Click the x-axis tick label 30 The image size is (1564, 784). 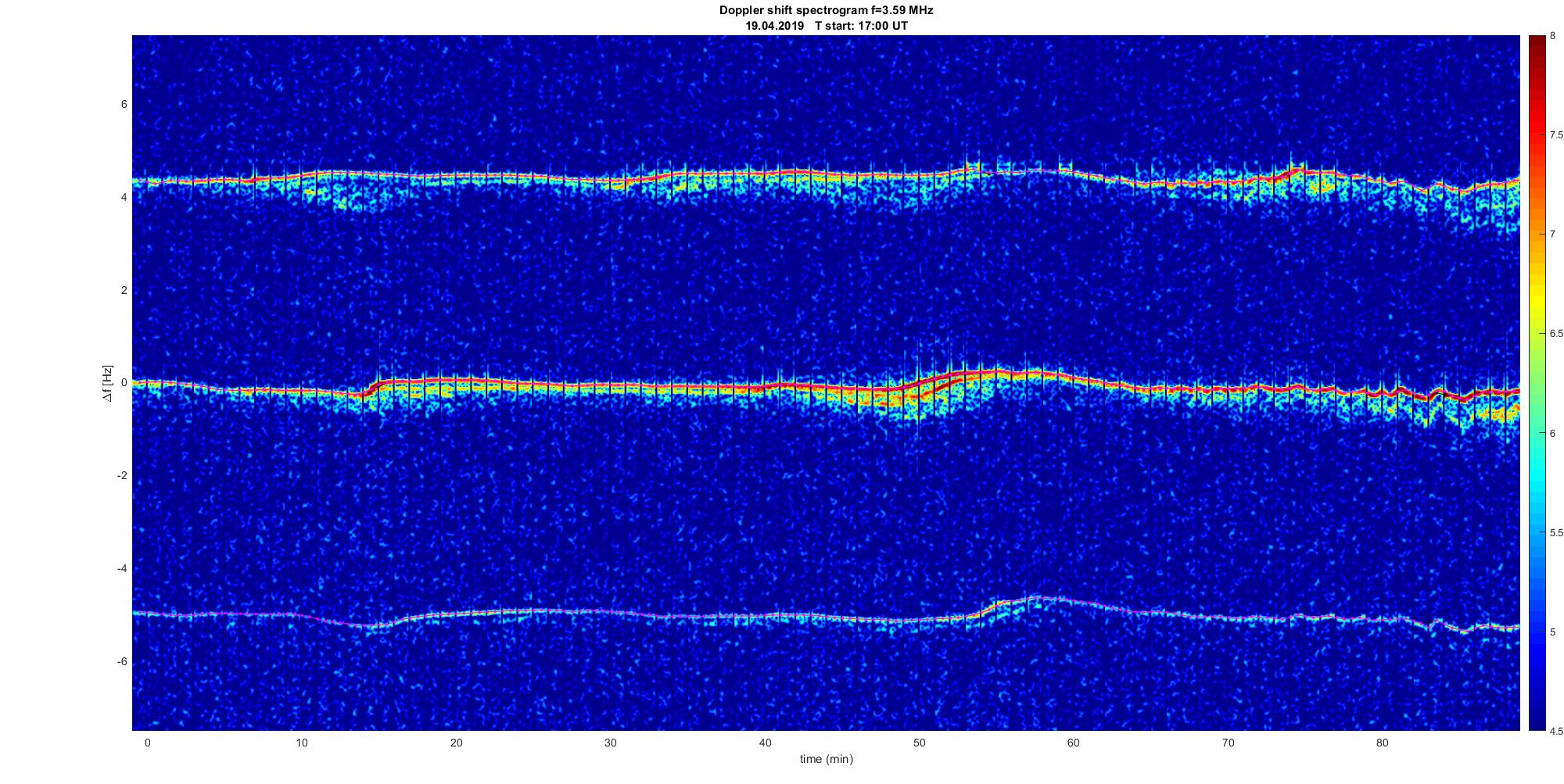611,743
